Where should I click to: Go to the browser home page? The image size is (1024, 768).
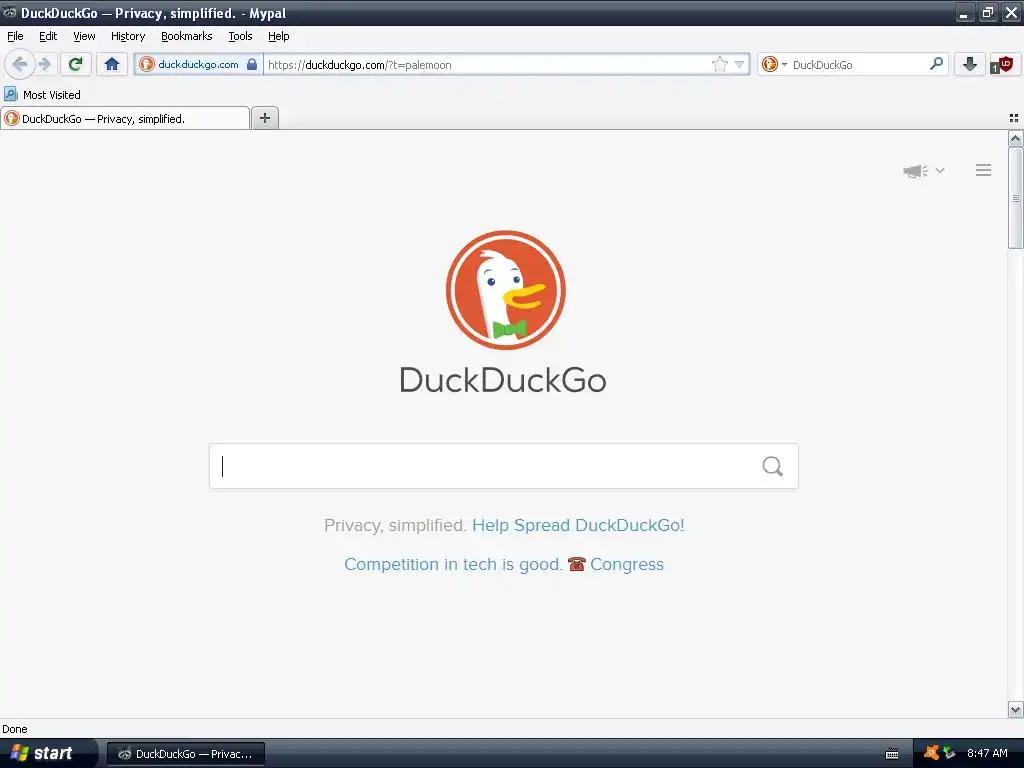[112, 64]
